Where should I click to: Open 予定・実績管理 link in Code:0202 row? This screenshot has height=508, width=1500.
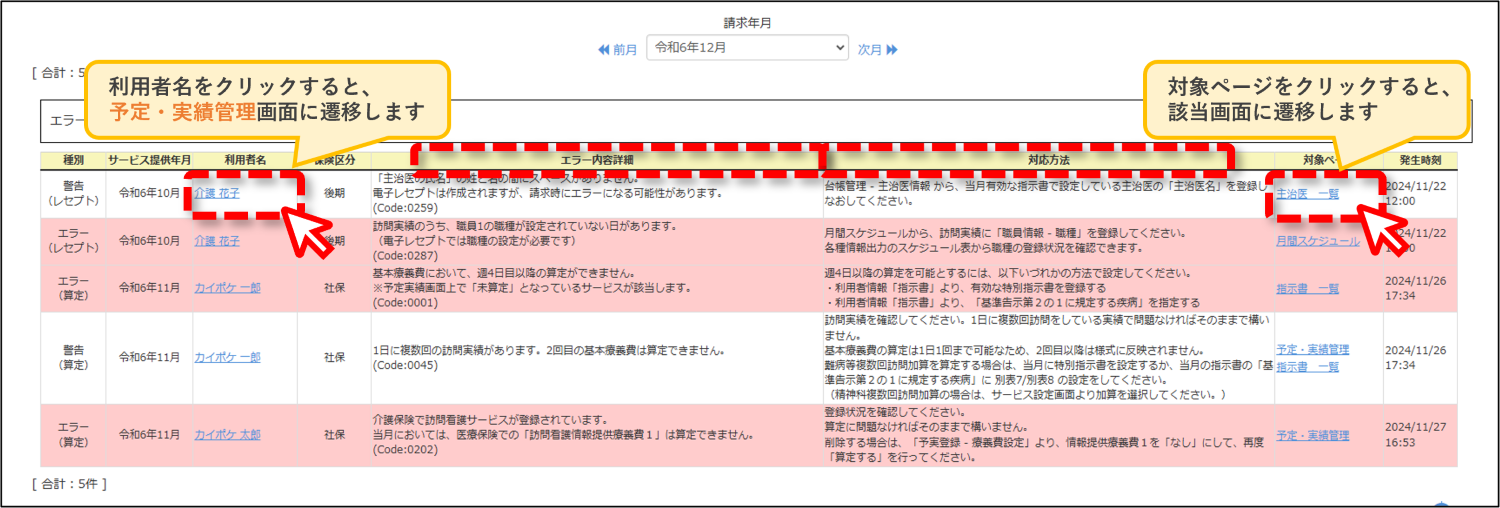[1312, 435]
